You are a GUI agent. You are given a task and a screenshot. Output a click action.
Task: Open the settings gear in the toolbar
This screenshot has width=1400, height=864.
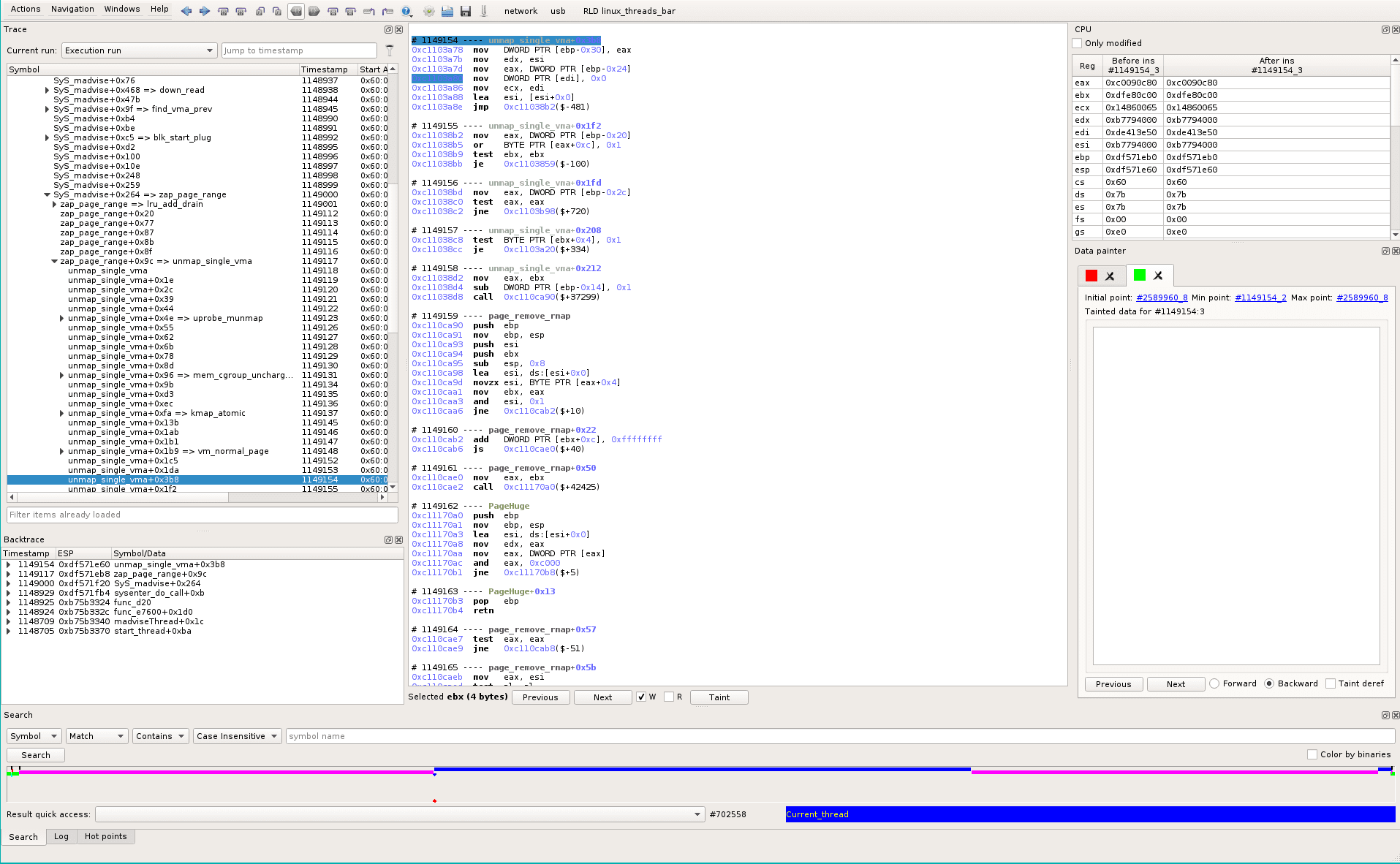(429, 11)
